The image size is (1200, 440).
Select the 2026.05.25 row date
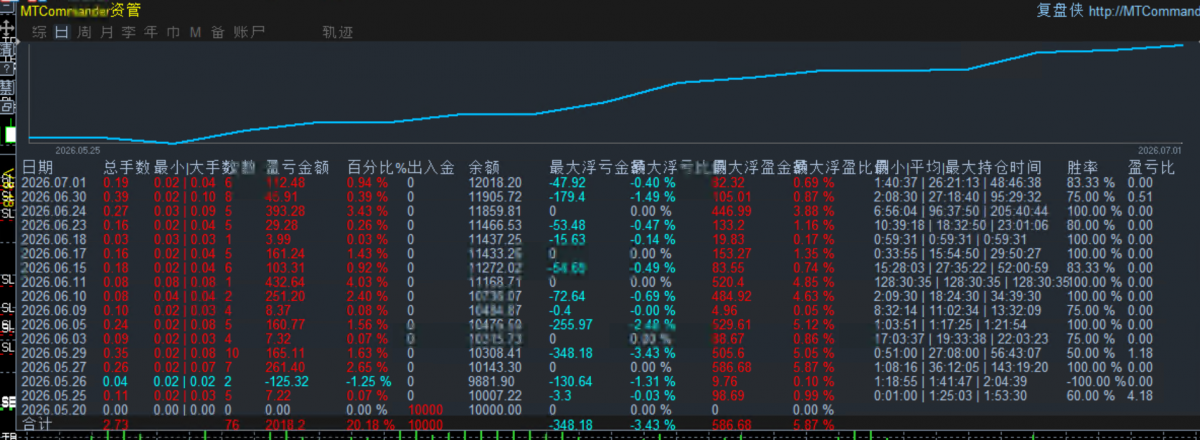pyautogui.click(x=53, y=396)
